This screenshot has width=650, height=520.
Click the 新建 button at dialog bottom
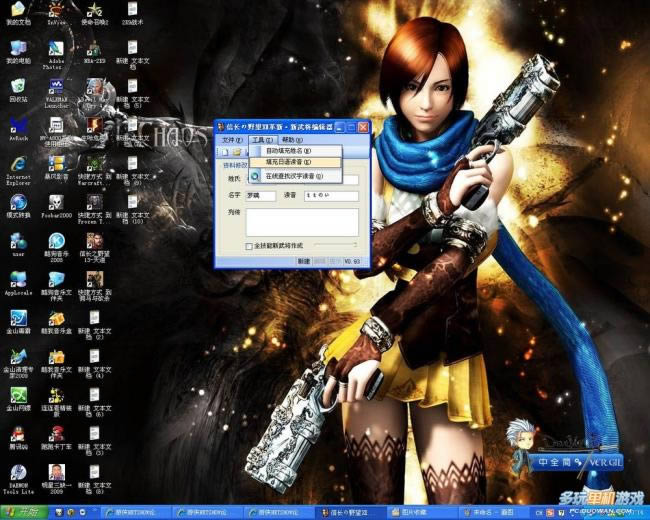point(304,261)
